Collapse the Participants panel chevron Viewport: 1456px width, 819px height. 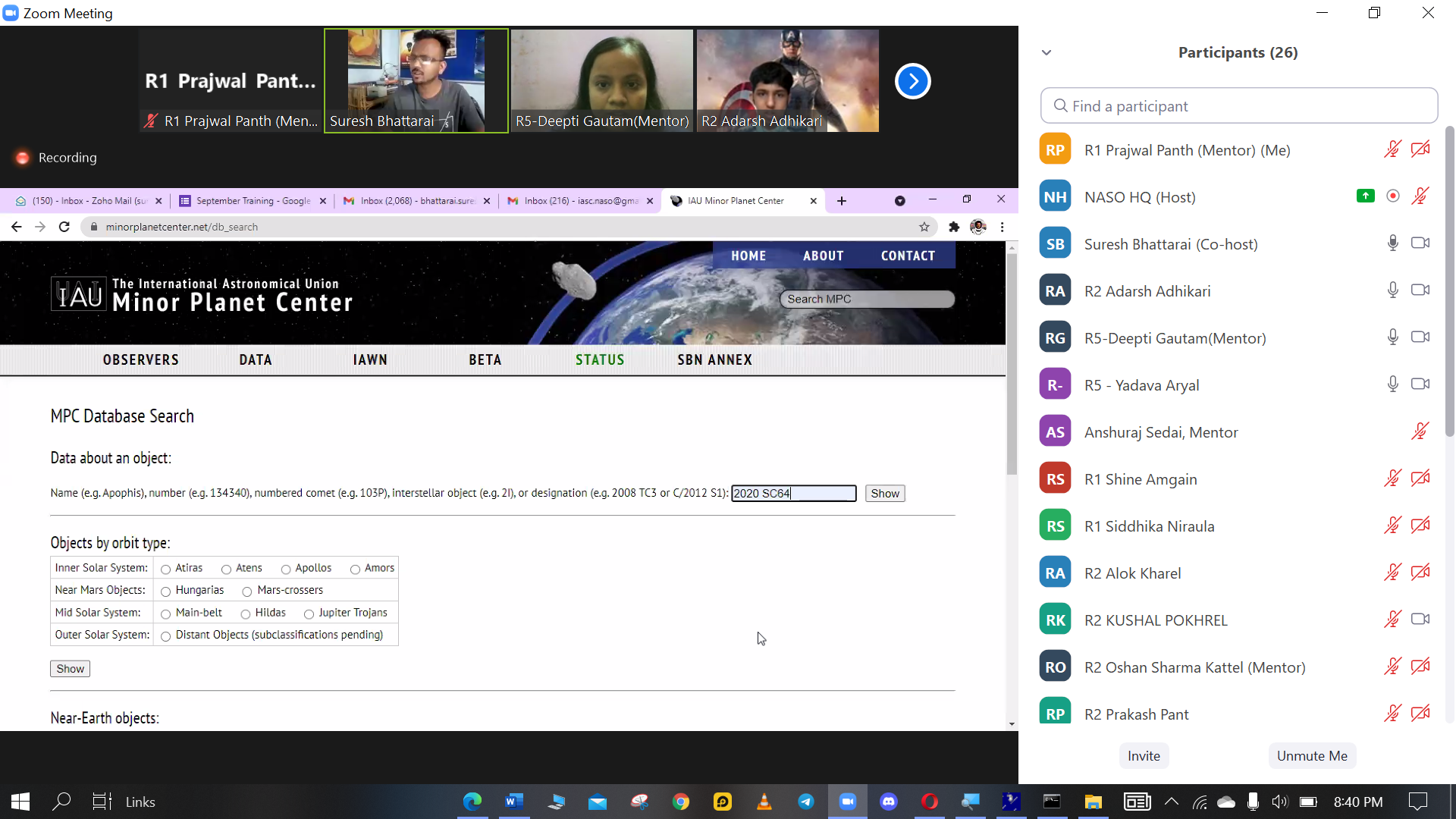point(1046,52)
